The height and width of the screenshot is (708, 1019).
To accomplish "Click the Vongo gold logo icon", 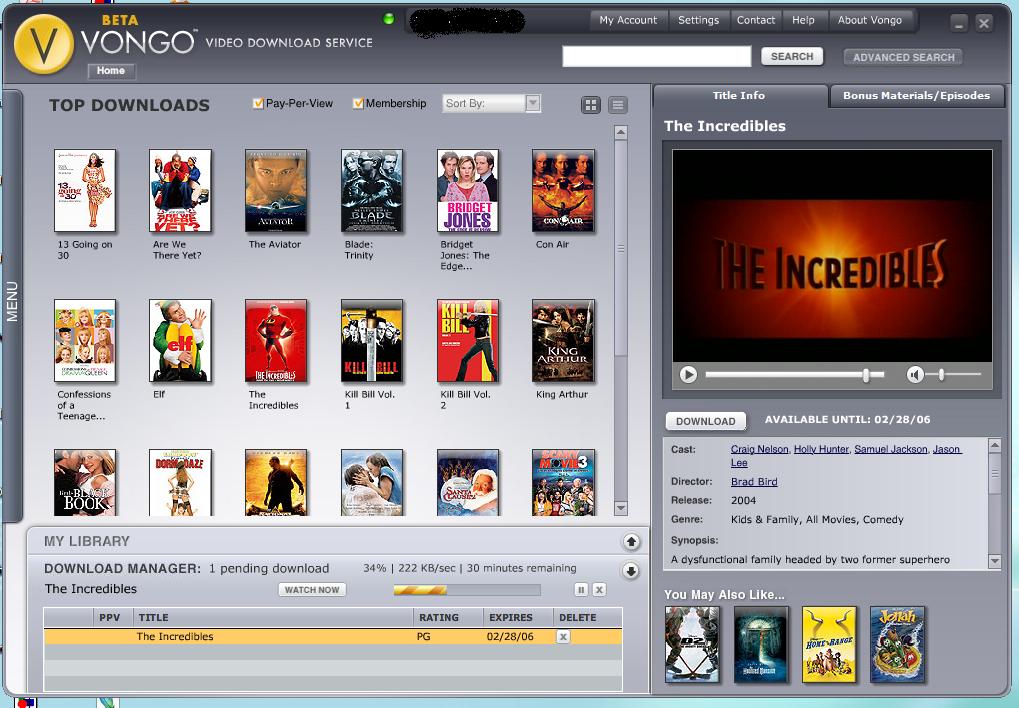I will [x=44, y=44].
